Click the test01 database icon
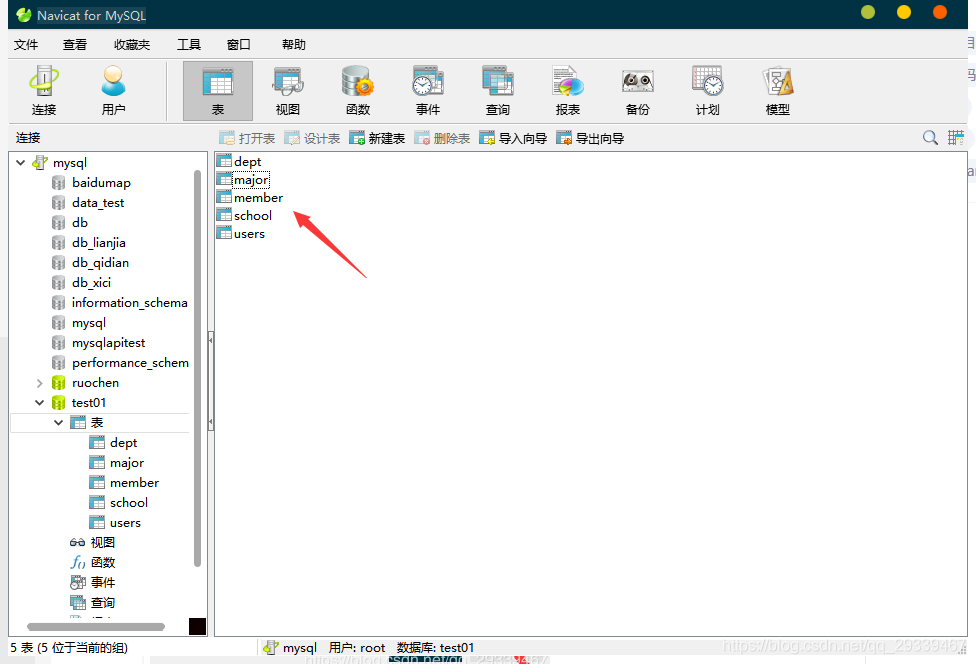Viewport: 976px width, 664px height. (x=59, y=403)
